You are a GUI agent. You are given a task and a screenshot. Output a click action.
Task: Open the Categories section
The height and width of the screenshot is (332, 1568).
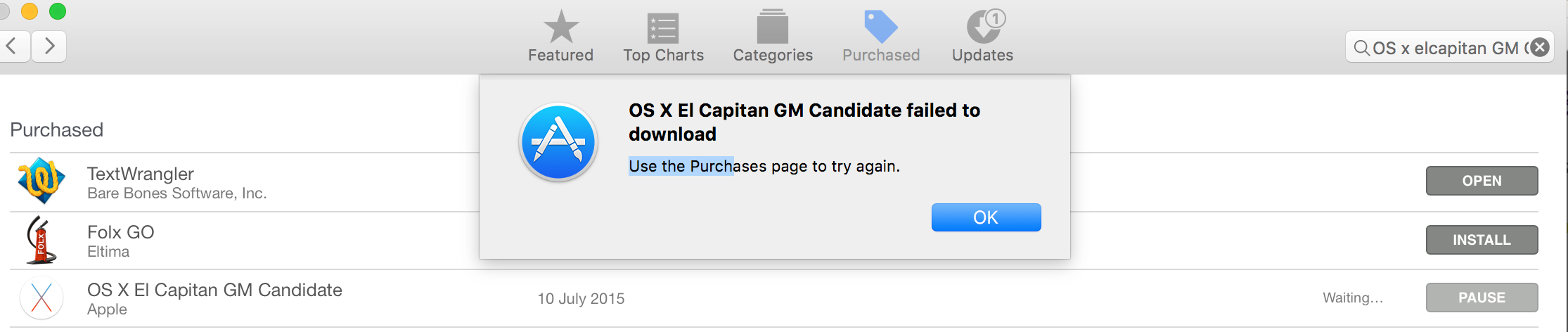tap(773, 37)
